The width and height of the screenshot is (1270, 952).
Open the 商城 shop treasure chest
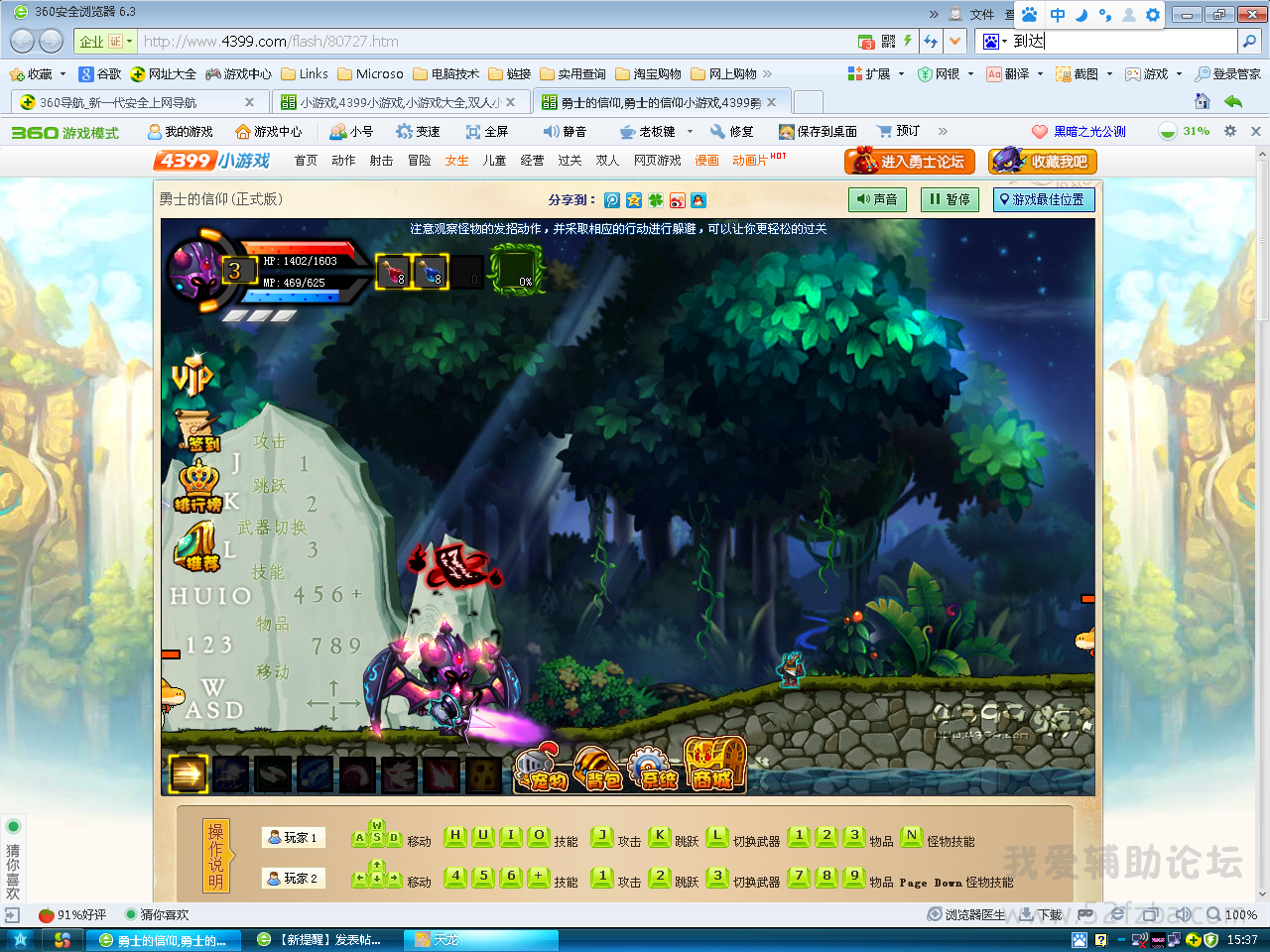[x=714, y=765]
